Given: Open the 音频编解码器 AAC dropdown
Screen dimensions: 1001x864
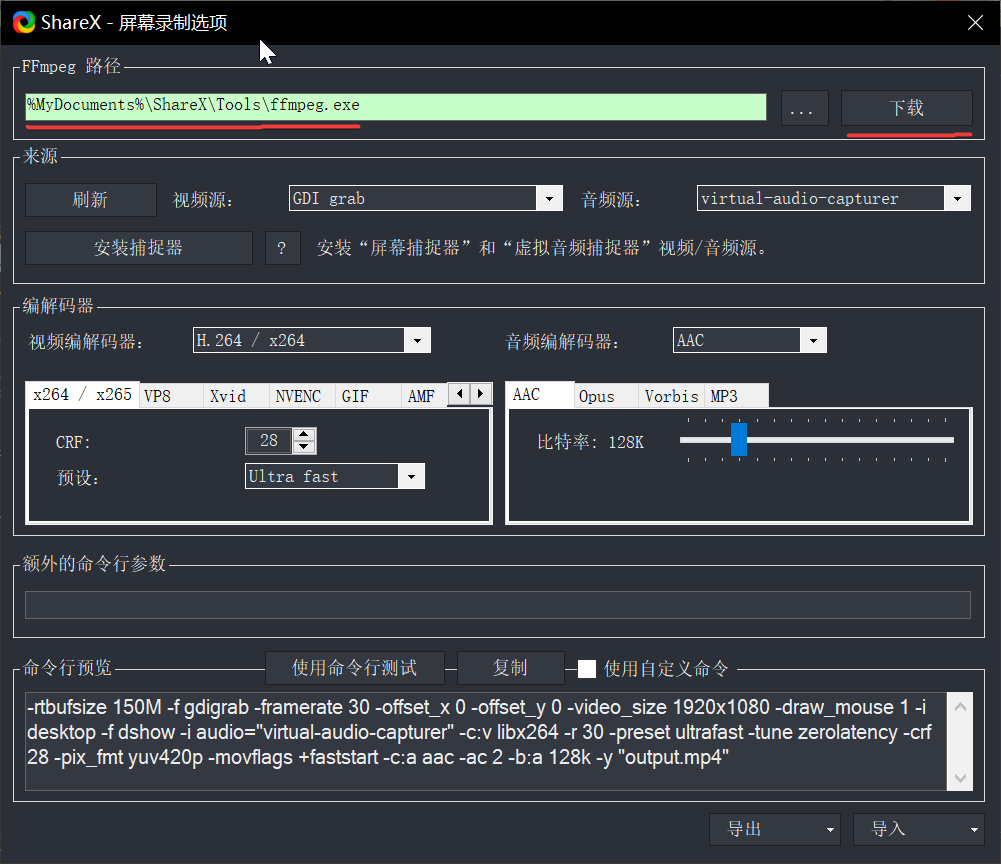Looking at the screenshot, I should click(x=749, y=340).
